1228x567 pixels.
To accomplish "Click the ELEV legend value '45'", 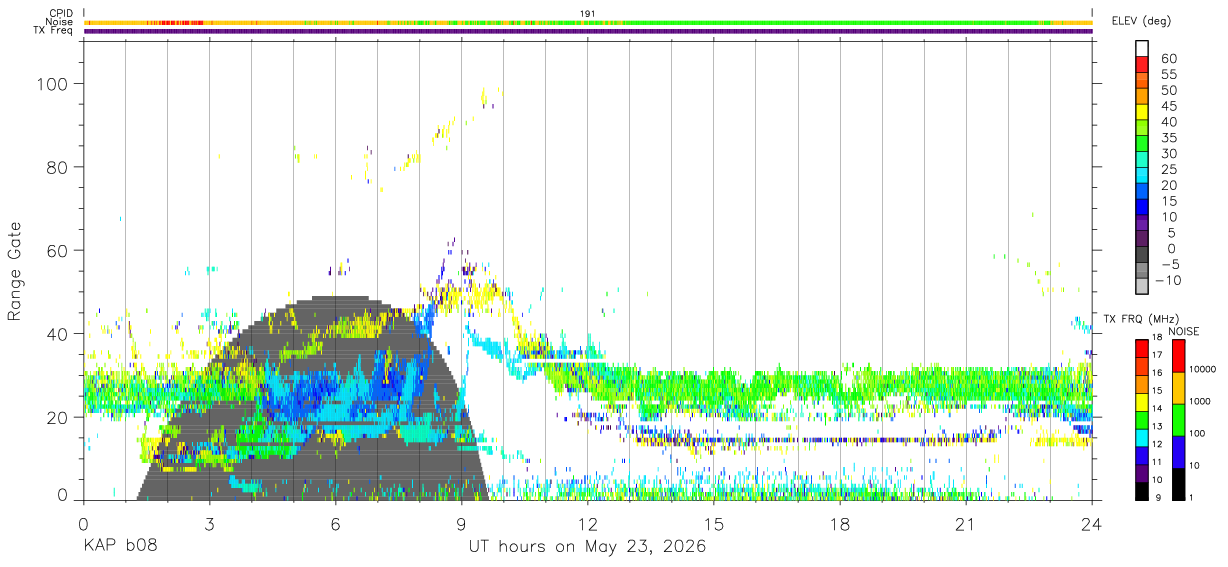I will pos(1170,106).
